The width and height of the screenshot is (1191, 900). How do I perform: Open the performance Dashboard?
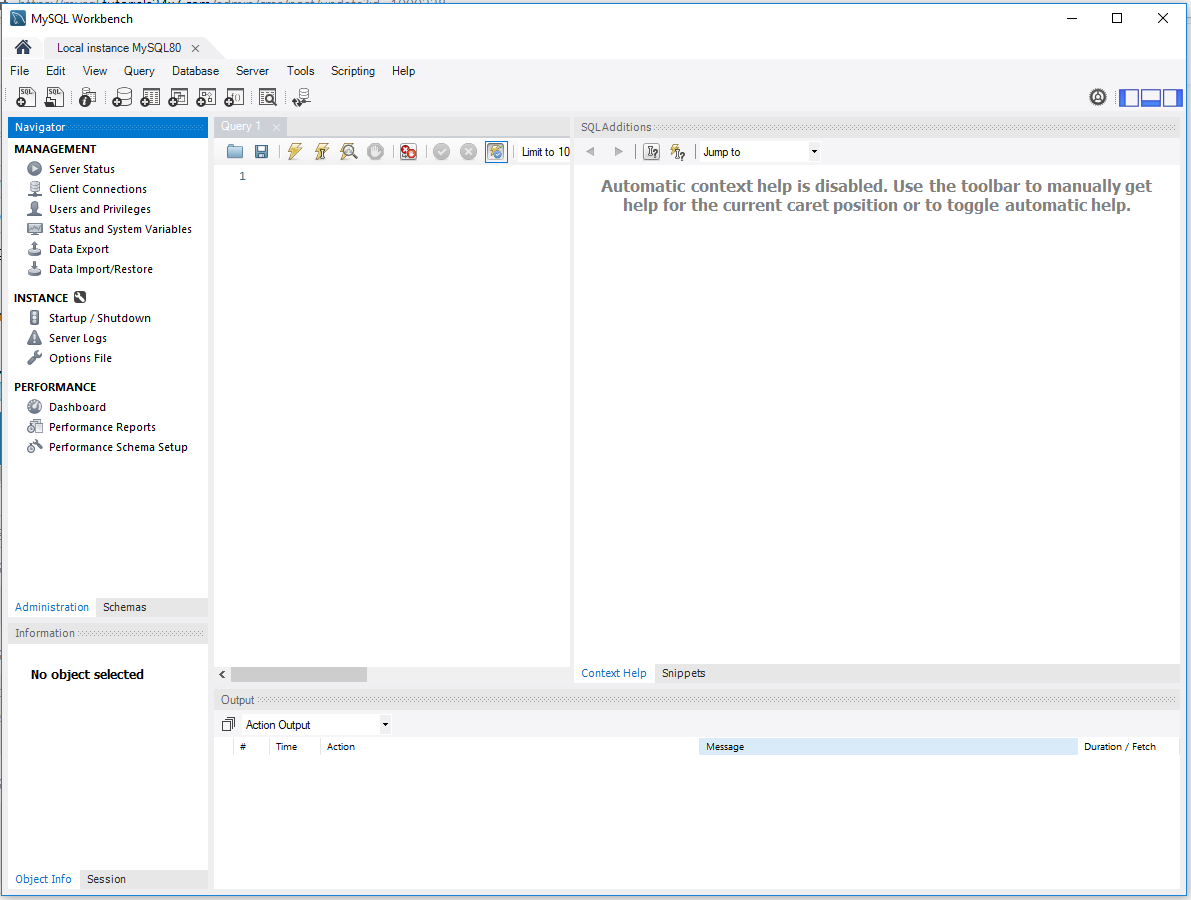pyautogui.click(x=77, y=407)
